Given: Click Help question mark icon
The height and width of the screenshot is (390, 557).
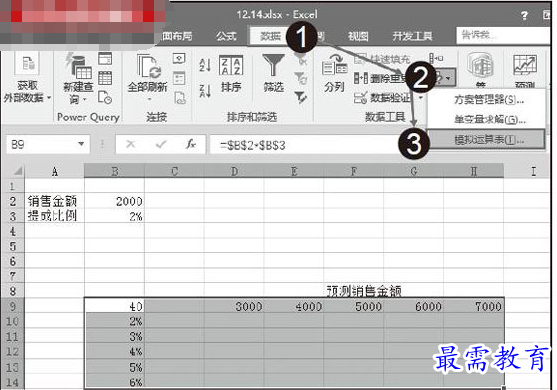Looking at the screenshot, I should point(524,15).
